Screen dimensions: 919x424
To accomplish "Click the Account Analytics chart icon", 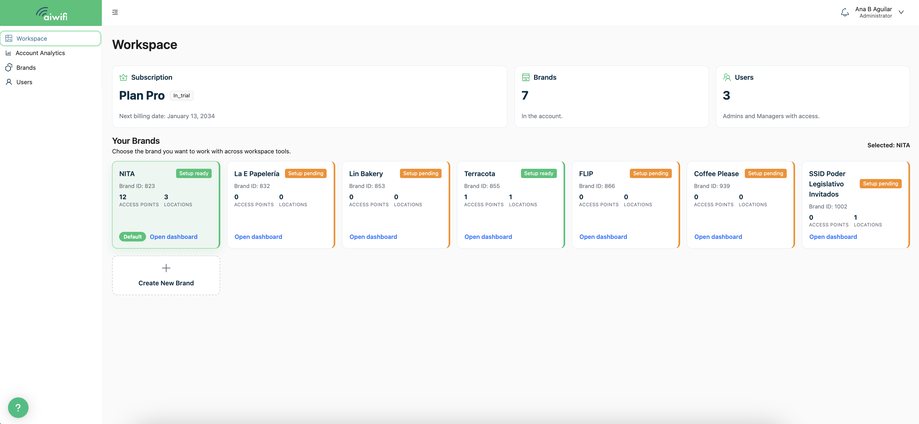I will pyautogui.click(x=9, y=53).
